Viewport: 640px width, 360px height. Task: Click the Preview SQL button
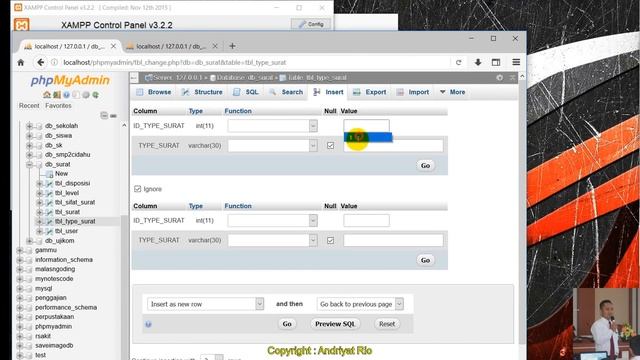tap(335, 324)
